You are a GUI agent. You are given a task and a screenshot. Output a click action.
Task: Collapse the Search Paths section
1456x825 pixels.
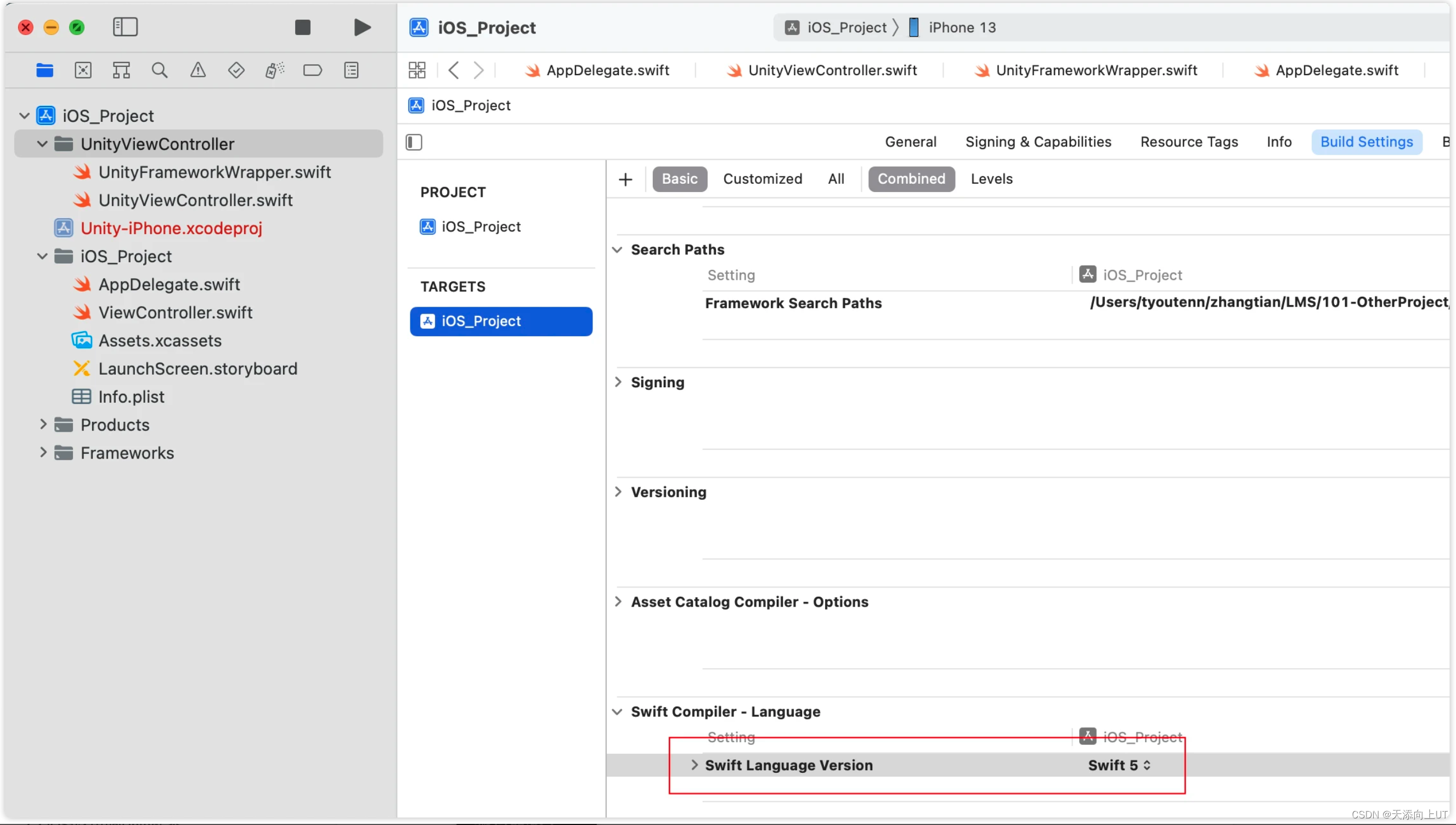pyautogui.click(x=617, y=250)
